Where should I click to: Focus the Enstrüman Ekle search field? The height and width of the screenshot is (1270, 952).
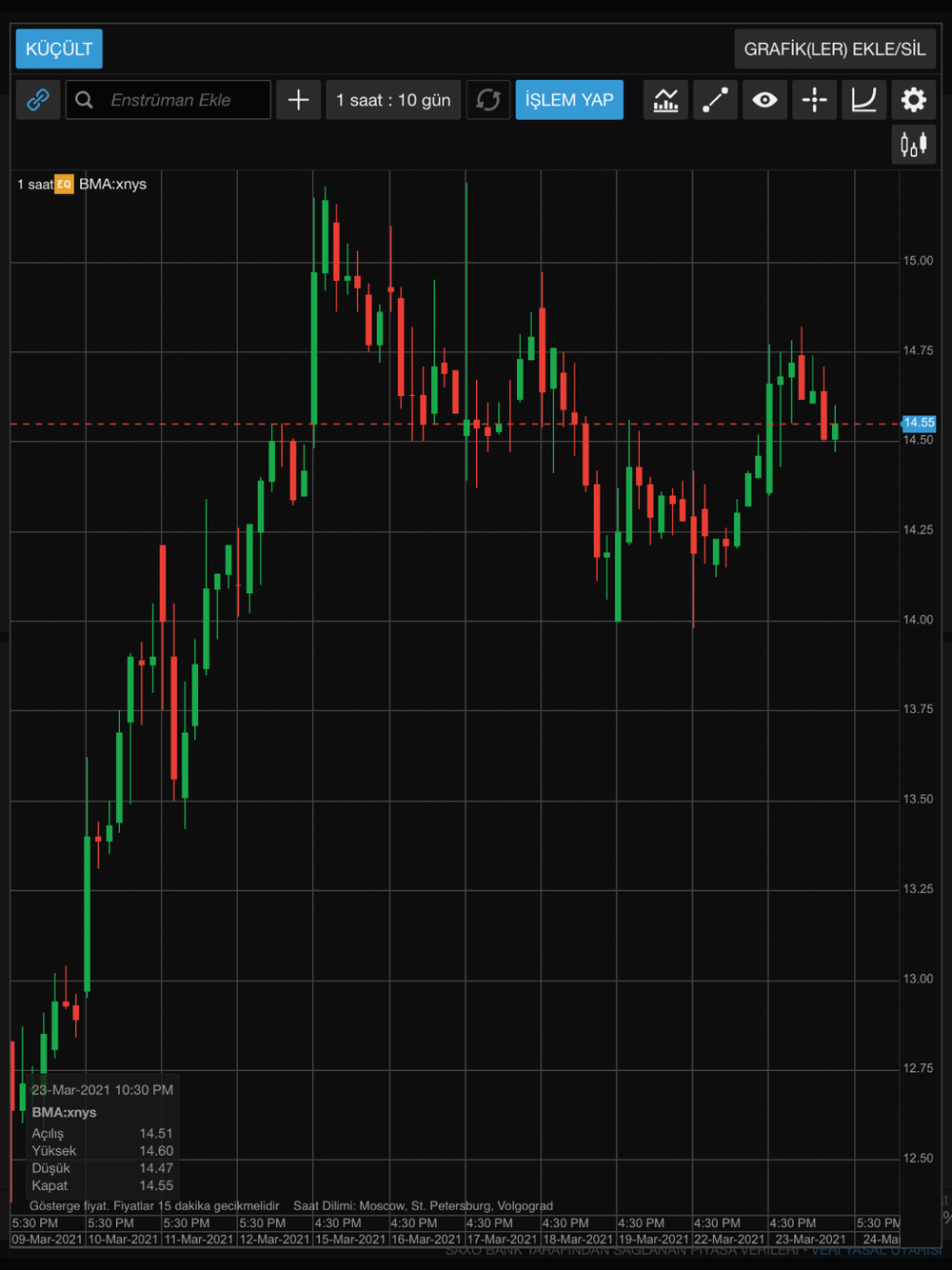pyautogui.click(x=169, y=100)
